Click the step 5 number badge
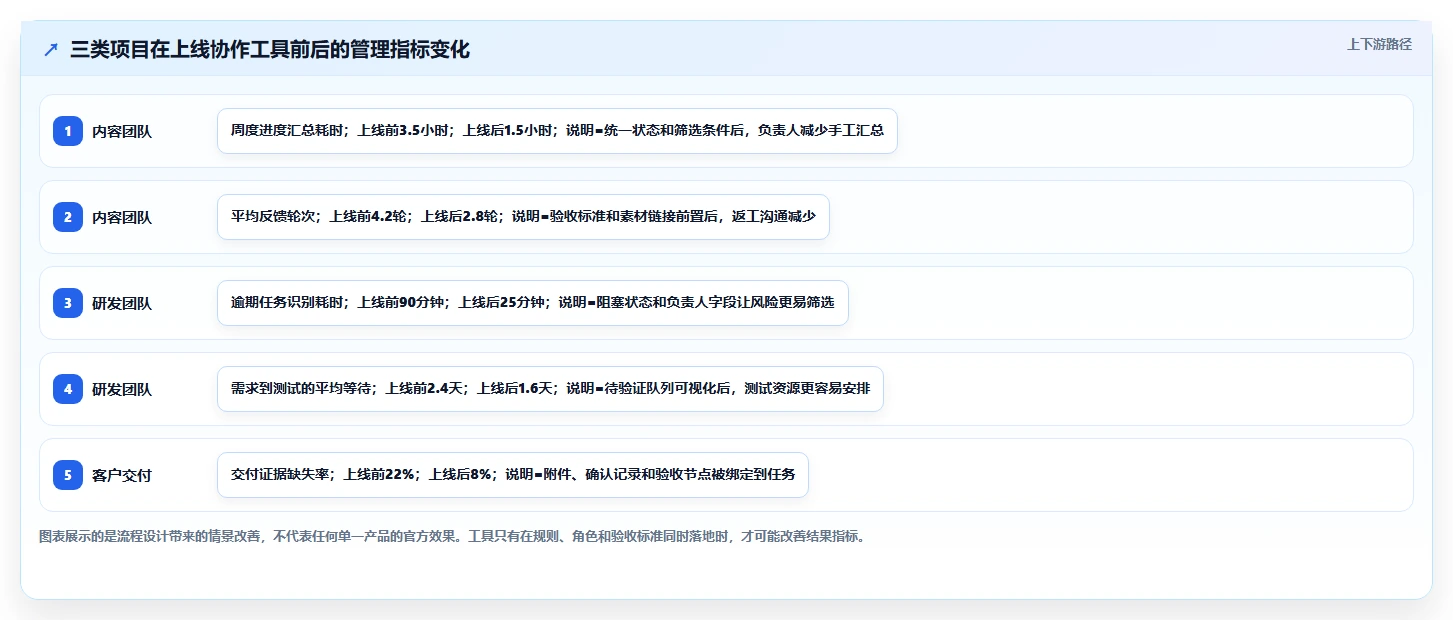This screenshot has height=620, width=1453. 68,475
